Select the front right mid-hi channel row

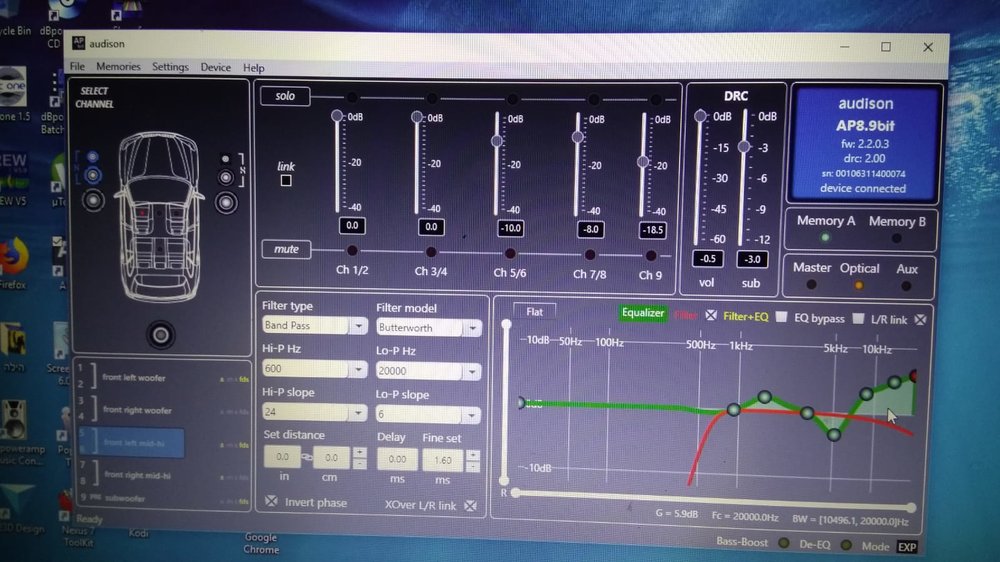click(x=163, y=475)
